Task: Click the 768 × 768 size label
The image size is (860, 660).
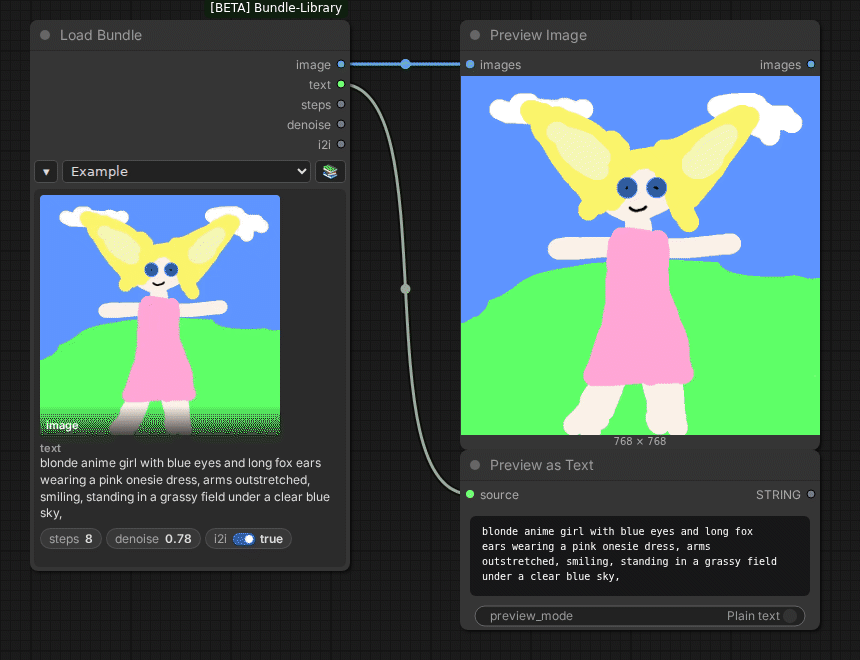Action: tap(640, 441)
